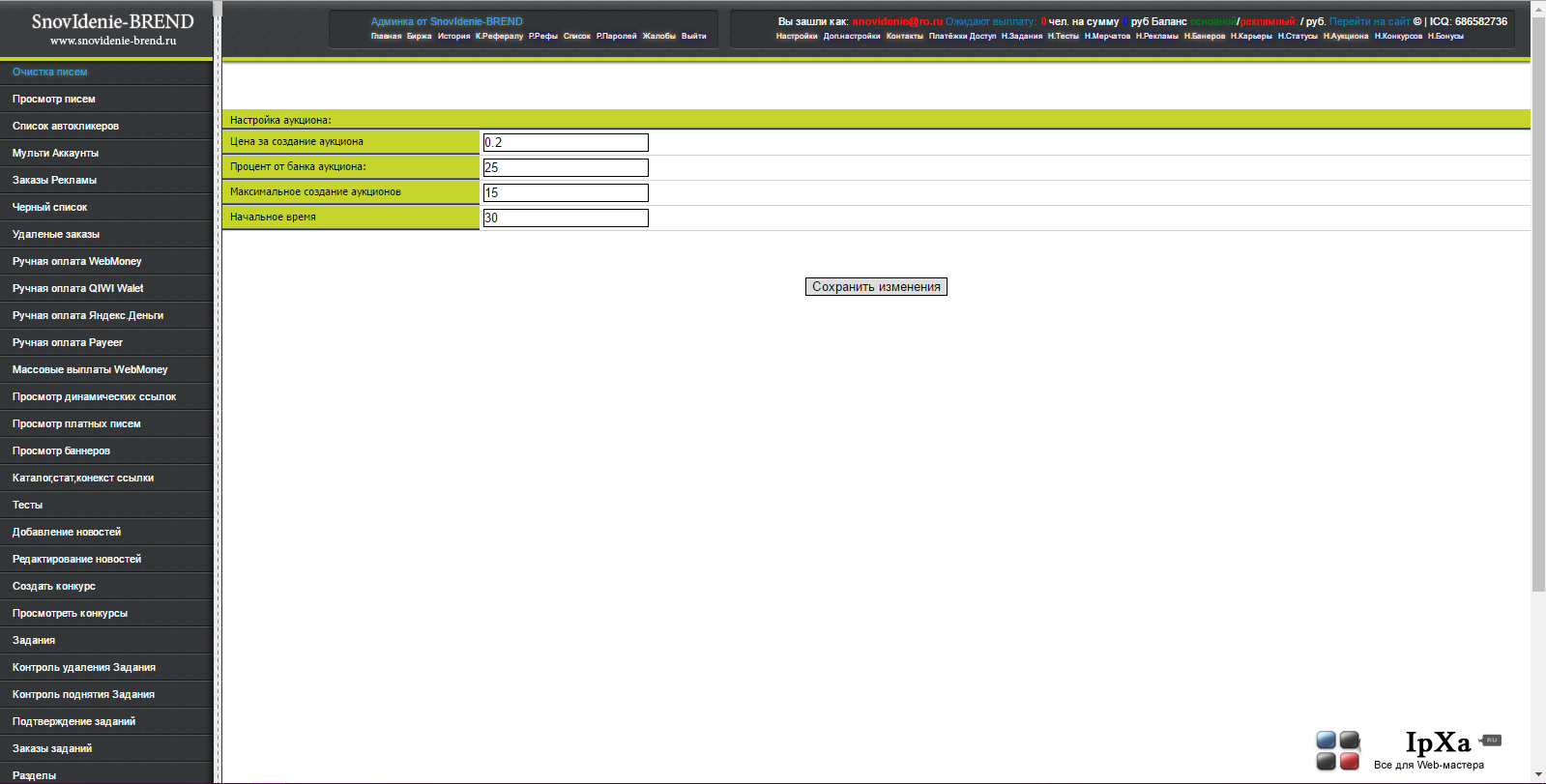Focus the Процент от банка аукциона field

pyautogui.click(x=566, y=167)
